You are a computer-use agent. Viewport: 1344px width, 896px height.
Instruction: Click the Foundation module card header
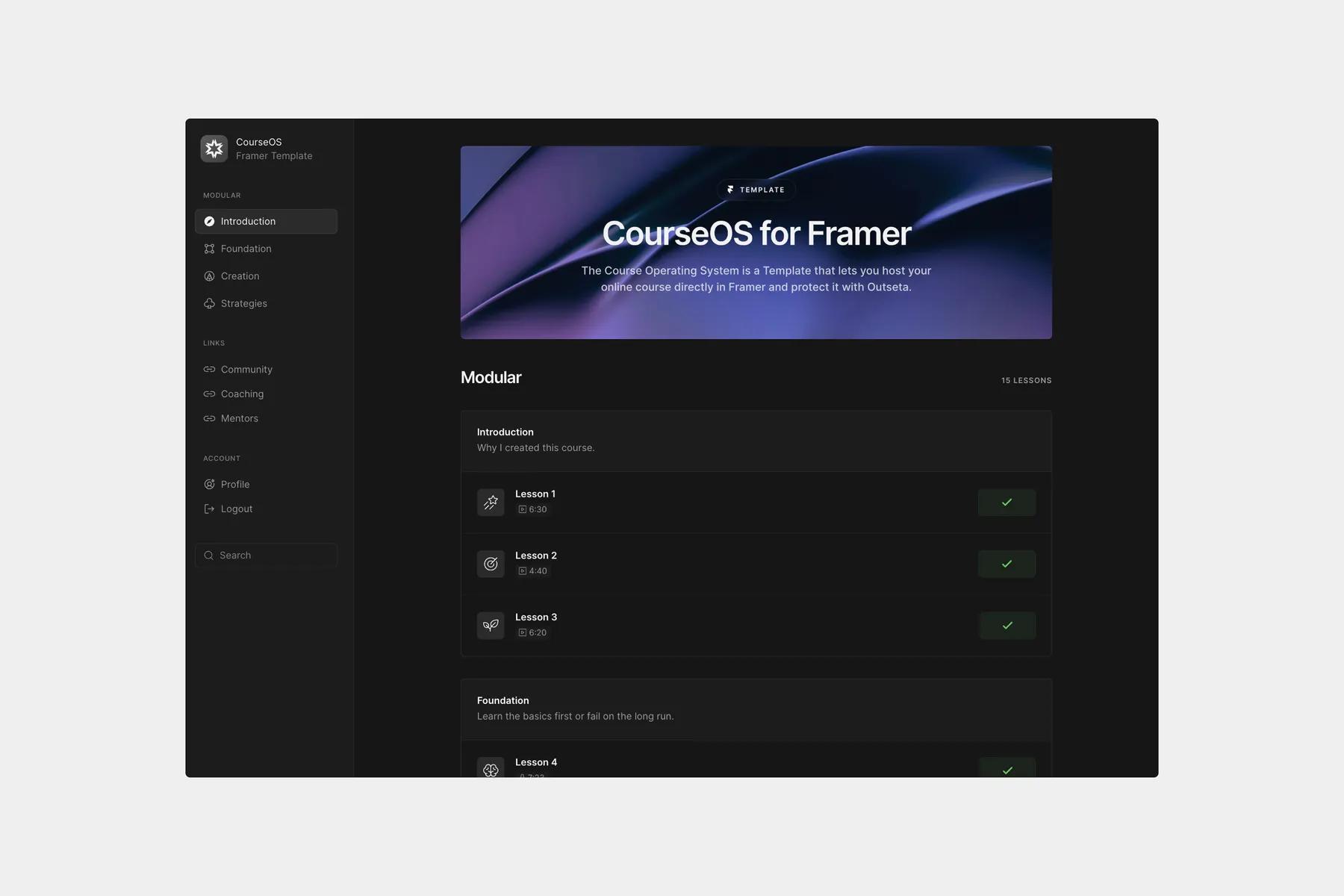(756, 709)
